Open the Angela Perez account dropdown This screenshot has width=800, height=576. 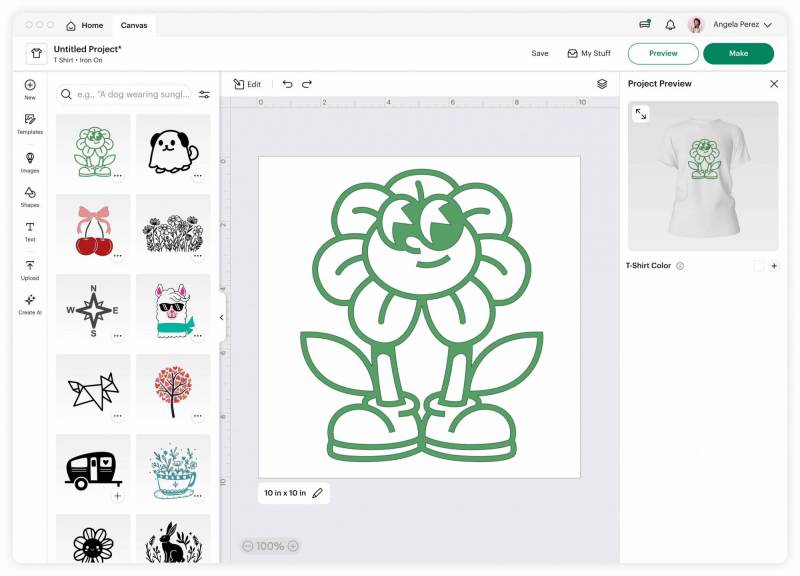768,25
